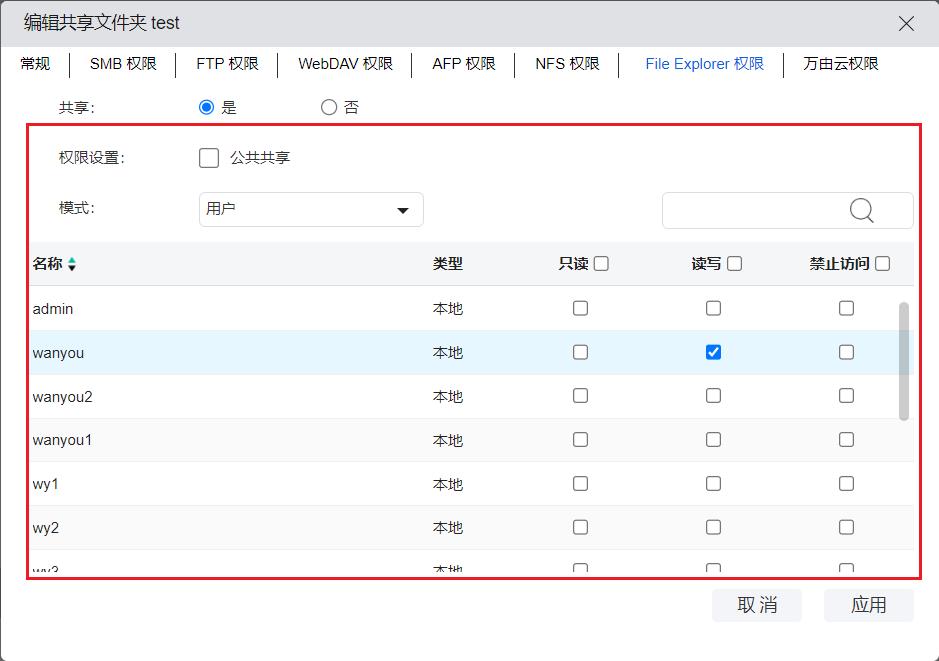Uncheck 读写 permission for wanyou
Screen dimensions: 939x661
coord(713,352)
